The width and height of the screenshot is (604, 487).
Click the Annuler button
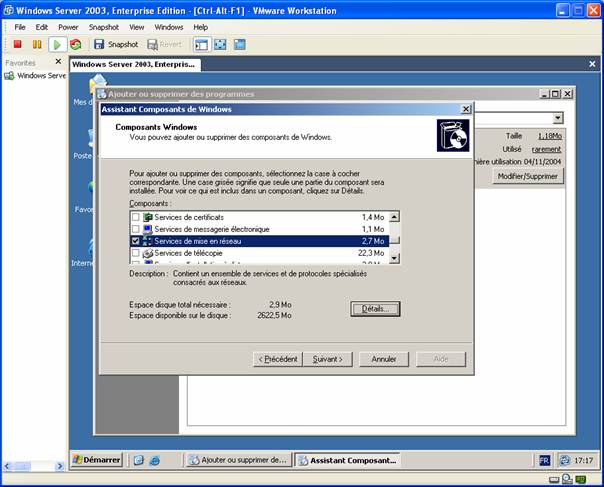pos(384,359)
